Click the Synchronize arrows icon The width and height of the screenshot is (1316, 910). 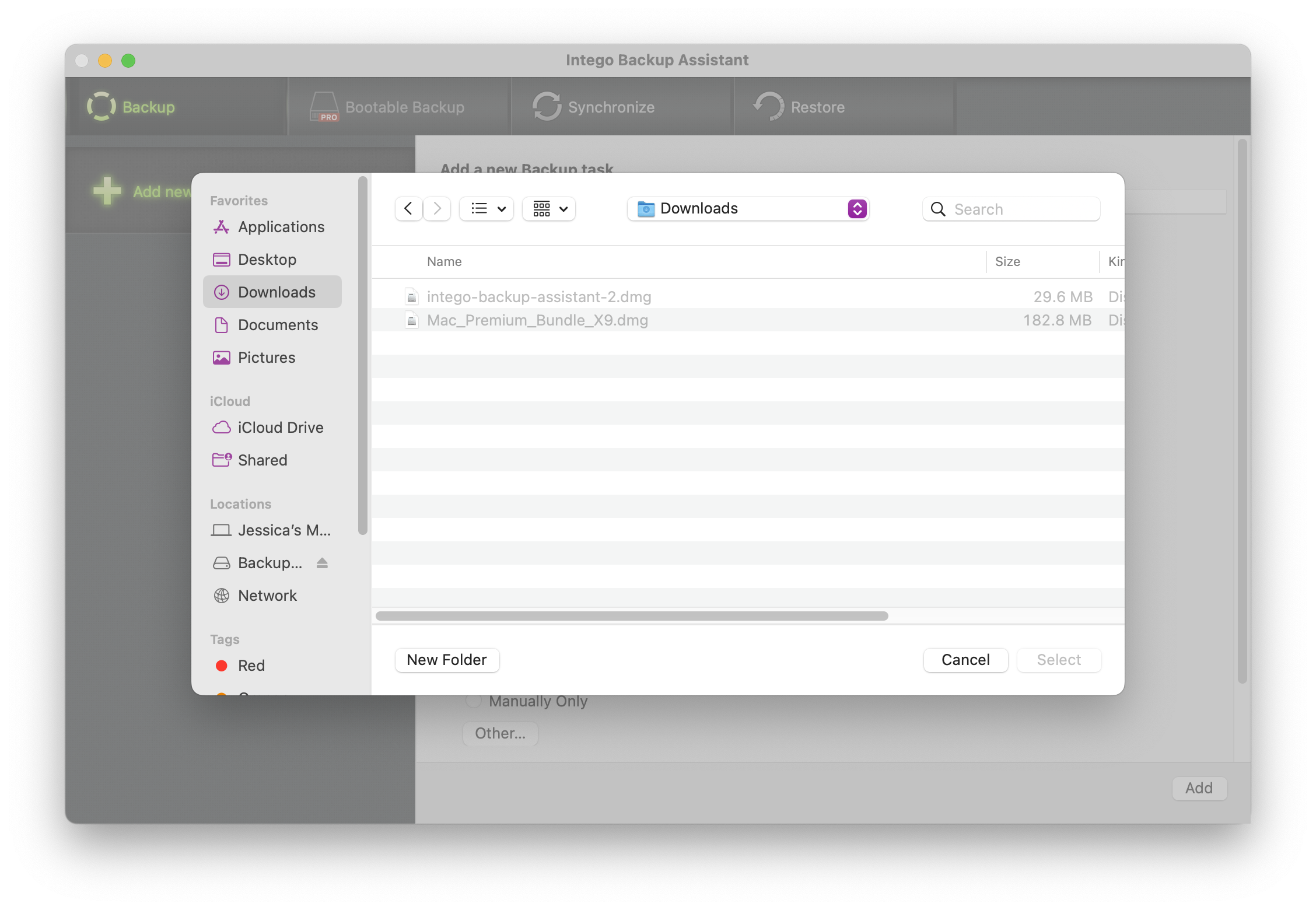[547, 107]
